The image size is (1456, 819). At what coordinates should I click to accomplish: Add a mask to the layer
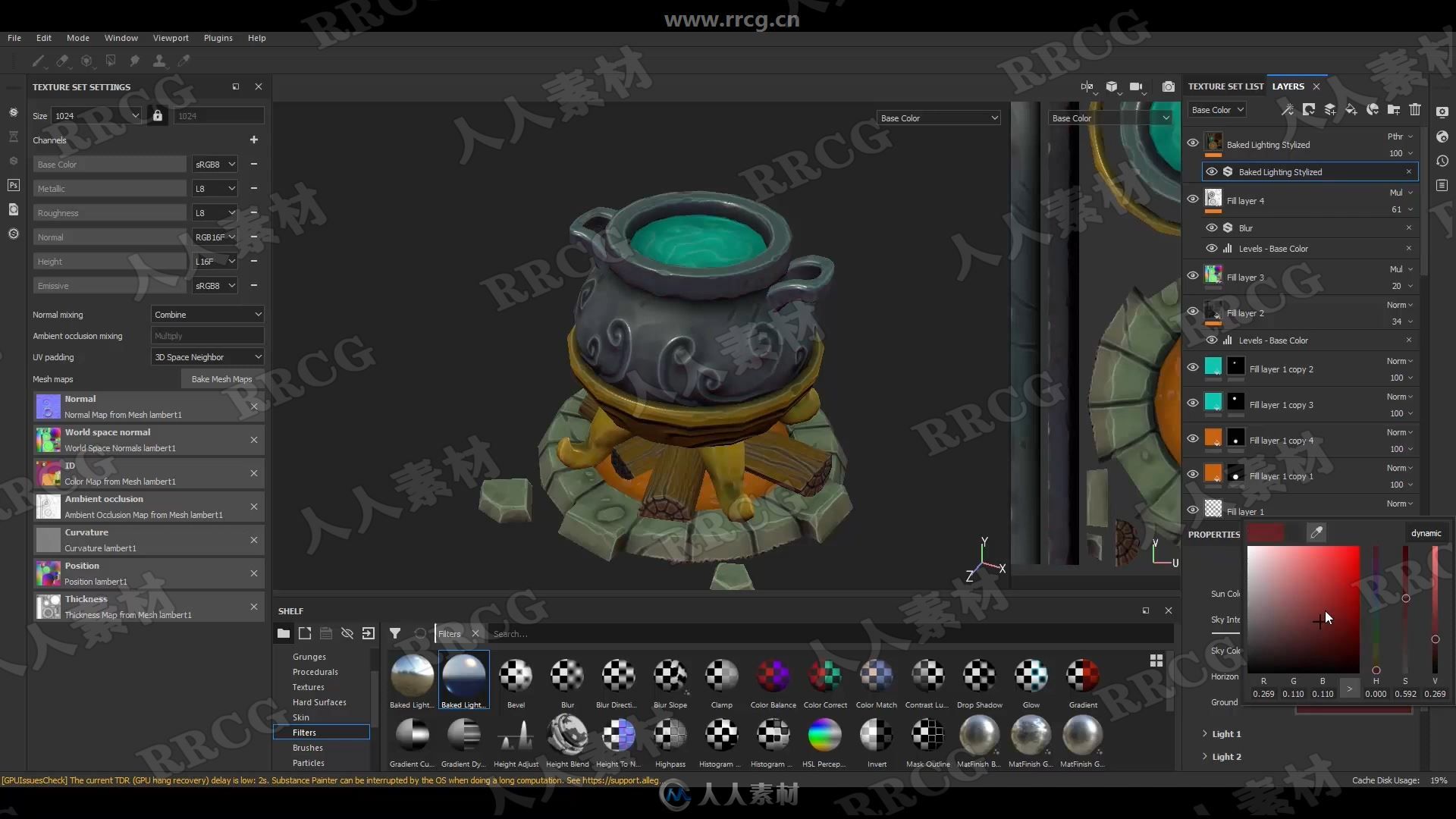(1309, 110)
